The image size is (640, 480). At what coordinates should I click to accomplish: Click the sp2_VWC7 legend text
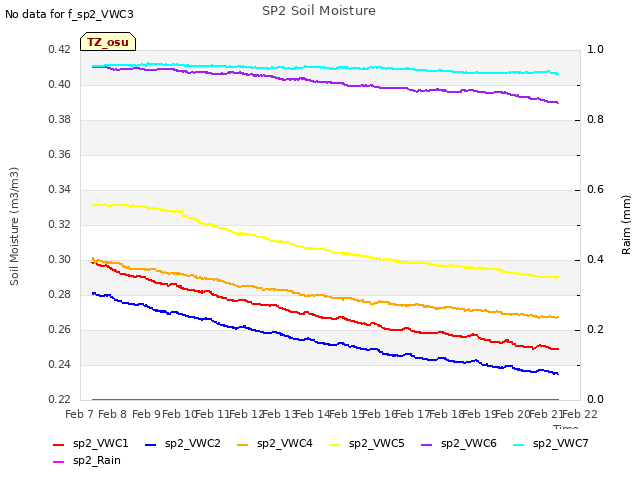coord(561,443)
